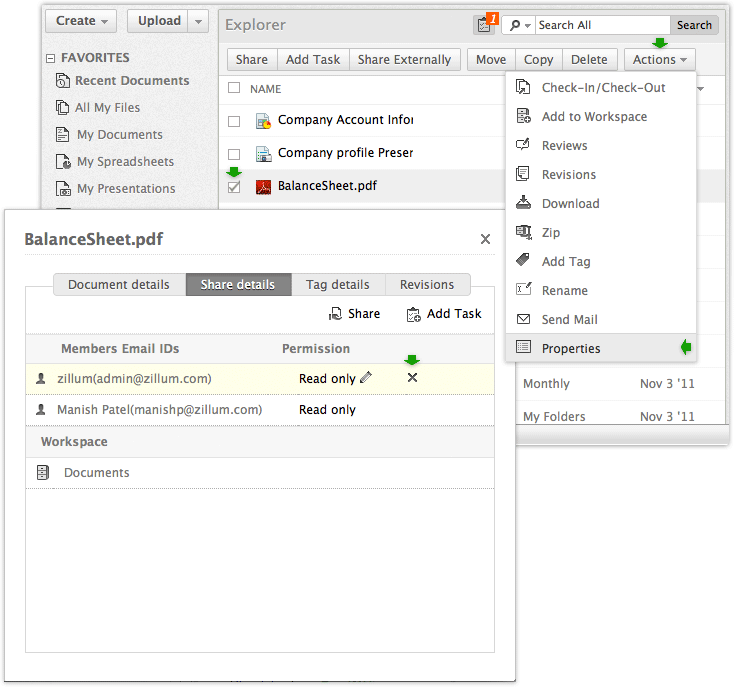Click the Search button

pyautogui.click(x=694, y=25)
